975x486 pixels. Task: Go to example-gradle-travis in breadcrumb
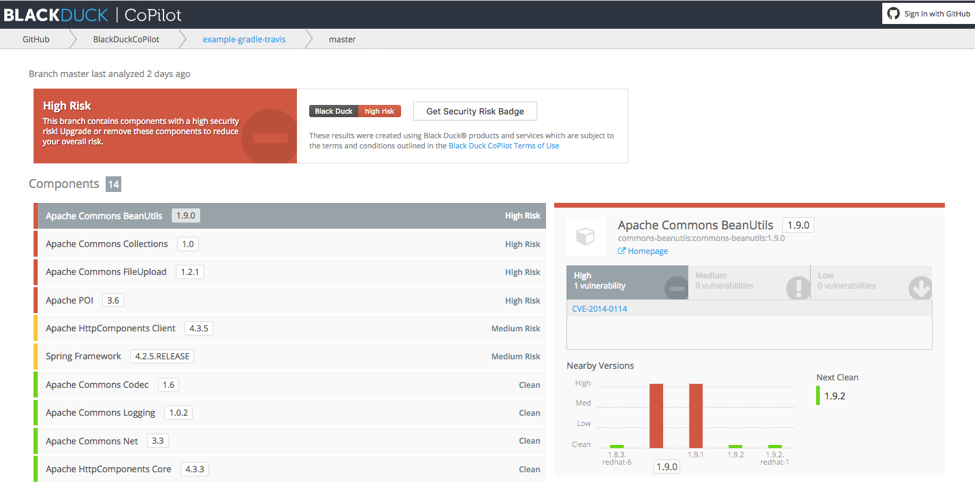[x=244, y=39]
